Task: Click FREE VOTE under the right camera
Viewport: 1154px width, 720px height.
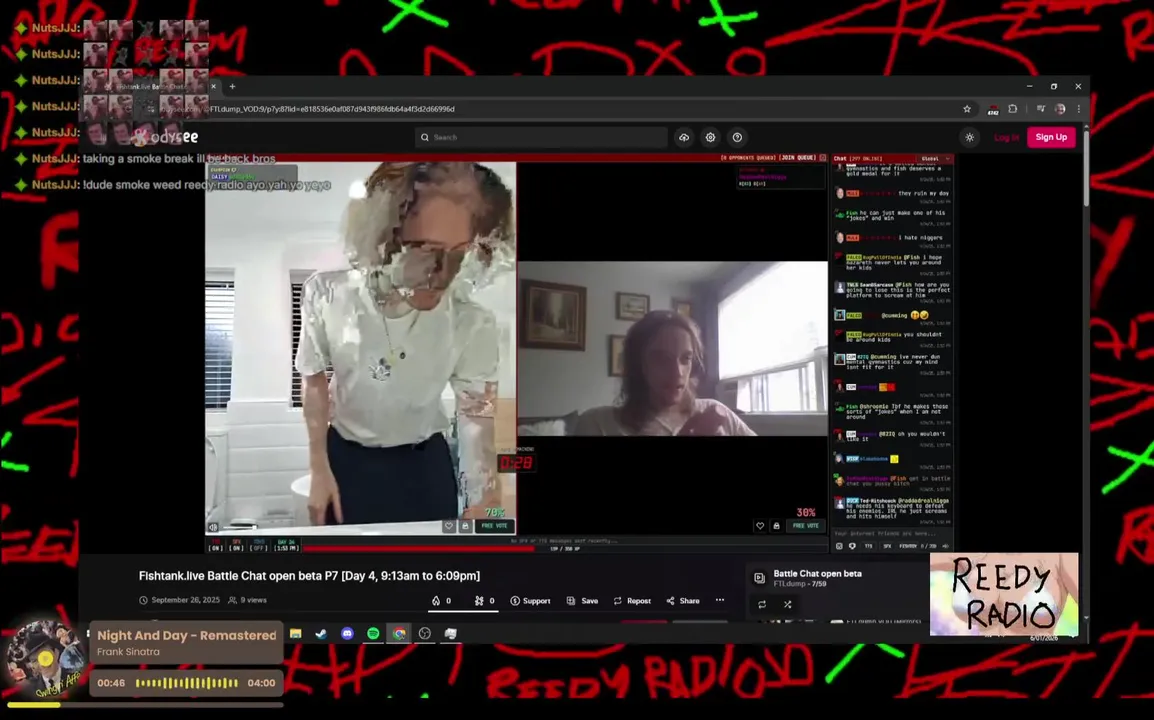Action: tap(806, 526)
